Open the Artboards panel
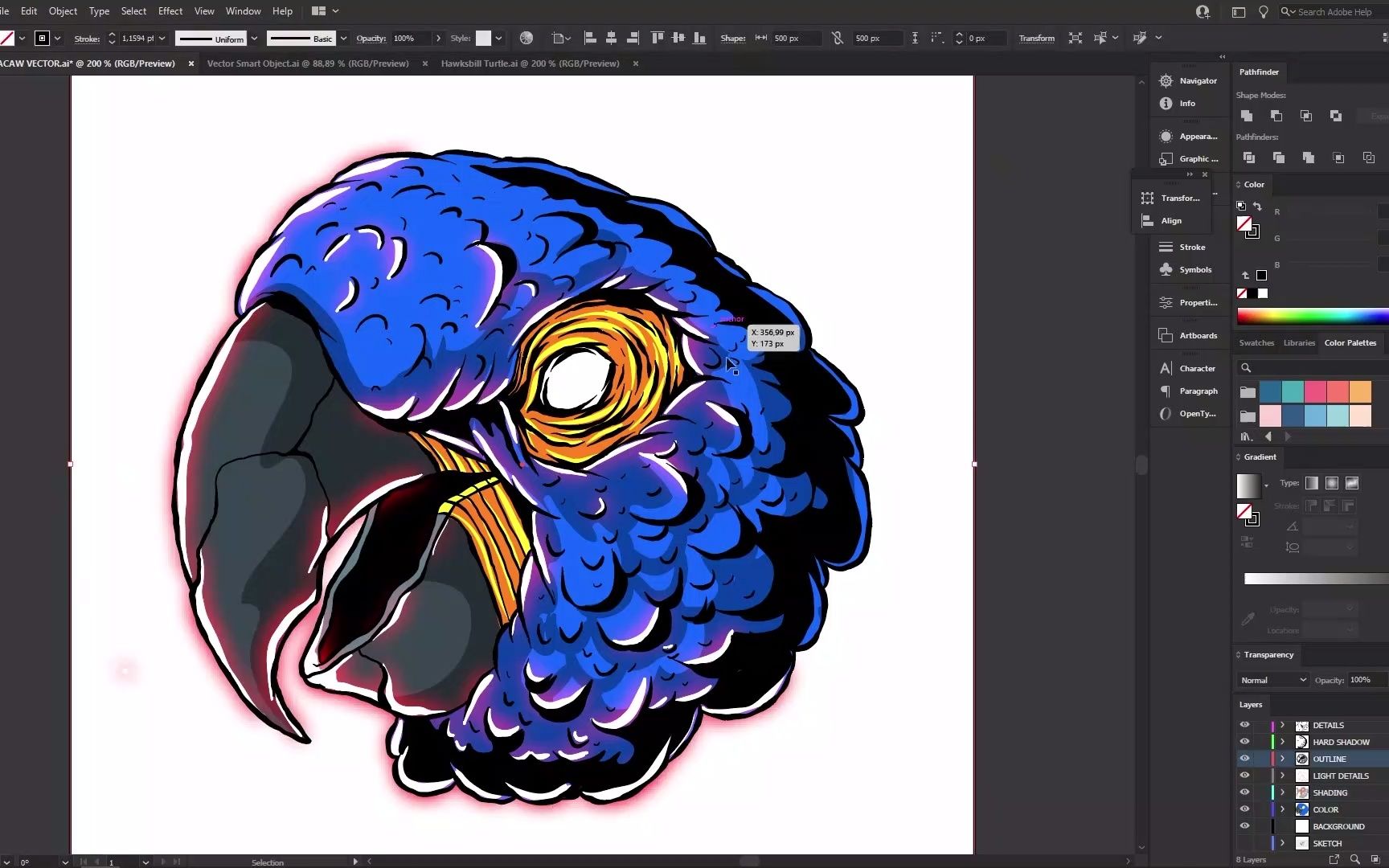1389x868 pixels. tap(1188, 335)
